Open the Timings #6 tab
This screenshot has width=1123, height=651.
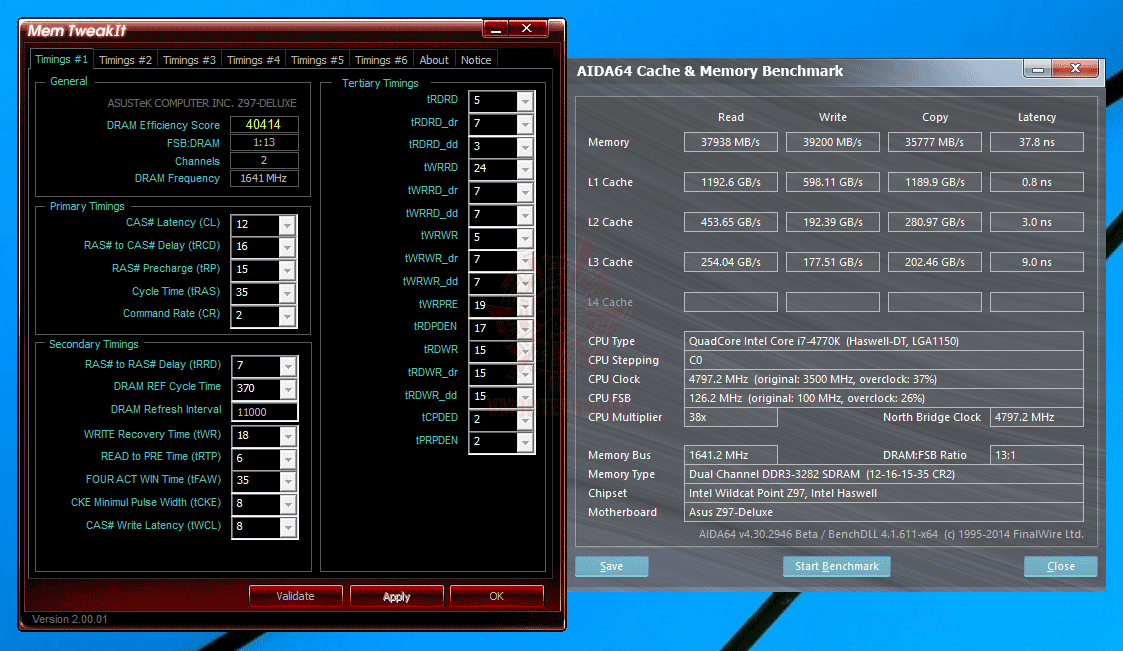pyautogui.click(x=381, y=60)
